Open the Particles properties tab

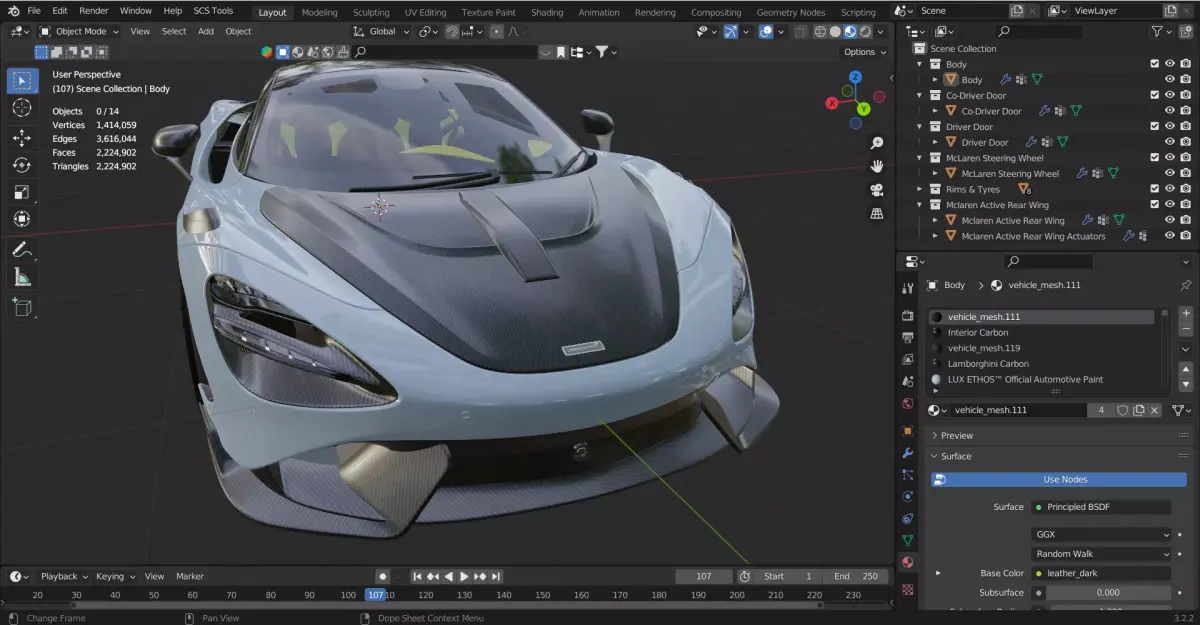point(907,474)
